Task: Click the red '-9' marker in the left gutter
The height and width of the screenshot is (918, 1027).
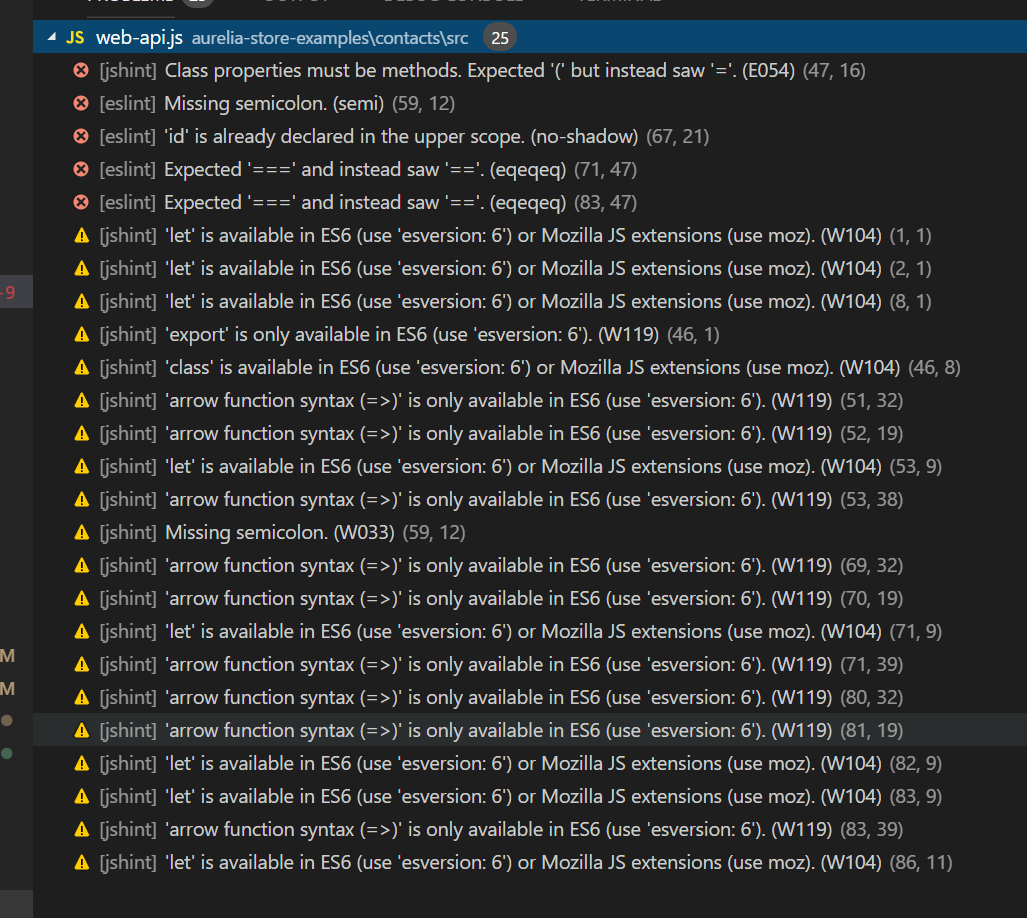Action: pyautogui.click(x=12, y=292)
